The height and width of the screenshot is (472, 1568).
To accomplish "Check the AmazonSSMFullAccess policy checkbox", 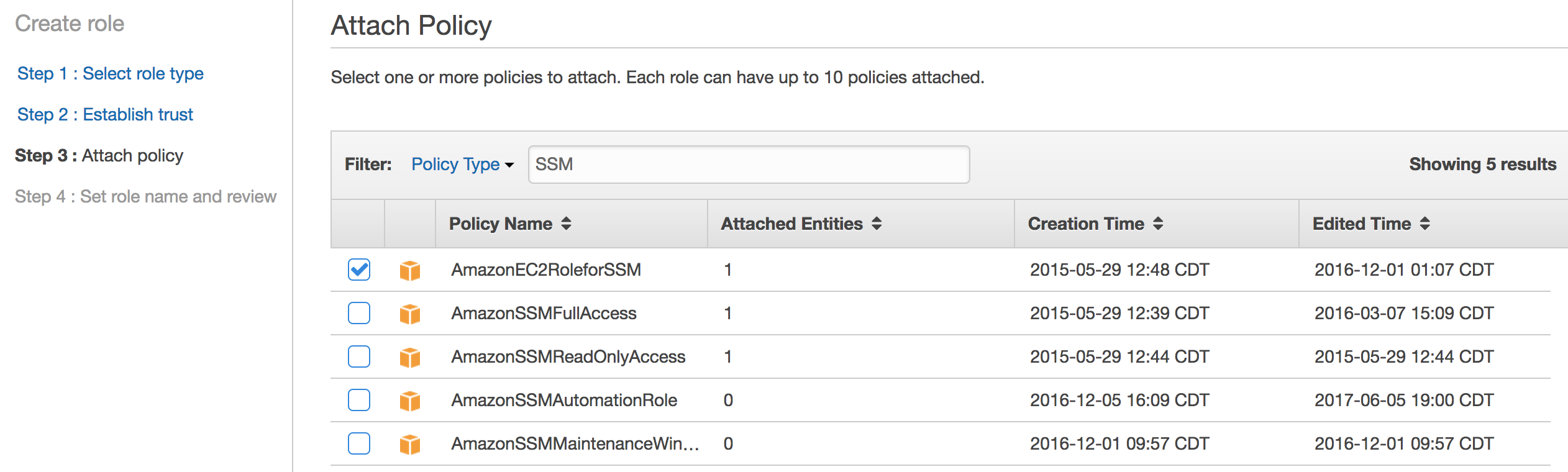I will 359,313.
